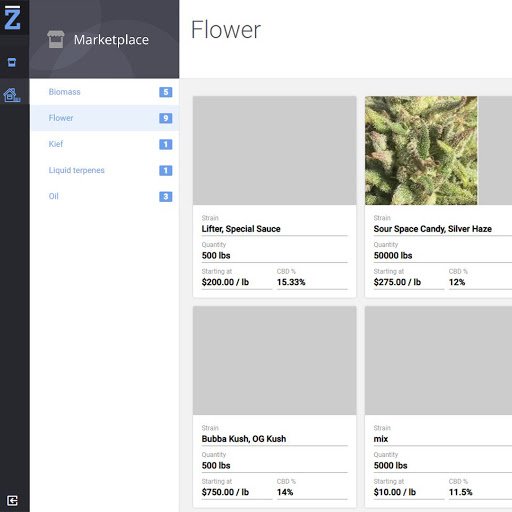The height and width of the screenshot is (512, 512).
Task: Click the $200.00 / lb starting price
Action: click(x=225, y=282)
